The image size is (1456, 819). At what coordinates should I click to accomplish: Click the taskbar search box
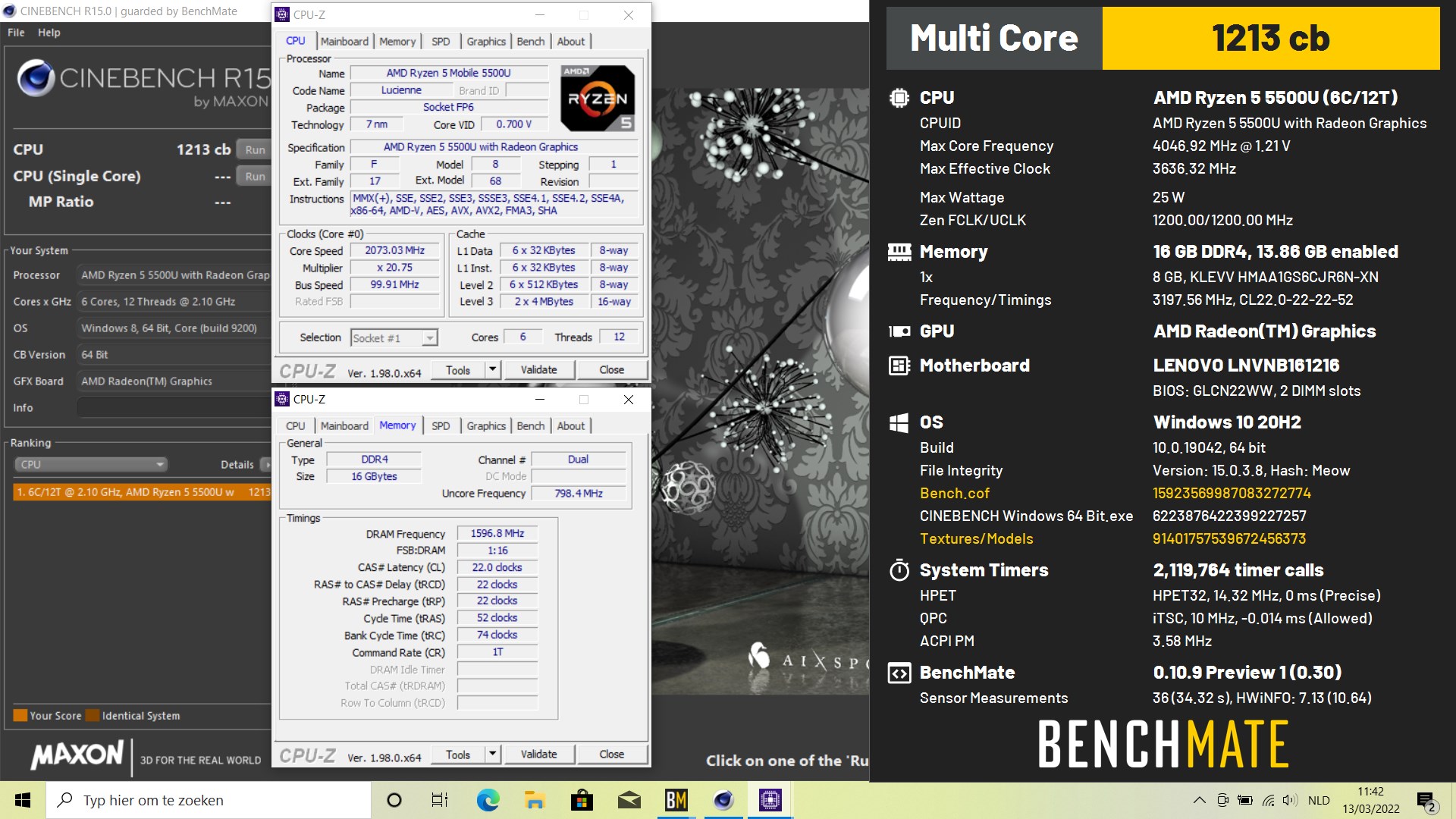coord(209,800)
